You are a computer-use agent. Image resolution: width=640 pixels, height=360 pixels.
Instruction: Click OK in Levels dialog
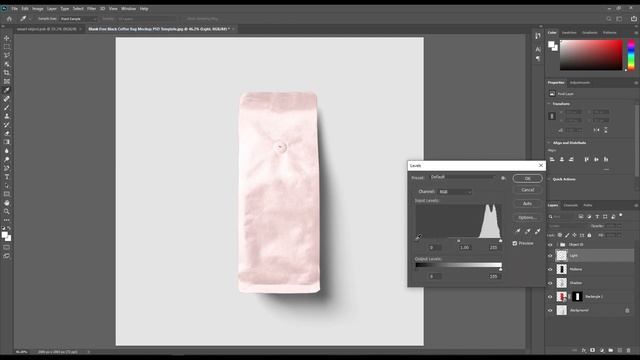(x=527, y=178)
